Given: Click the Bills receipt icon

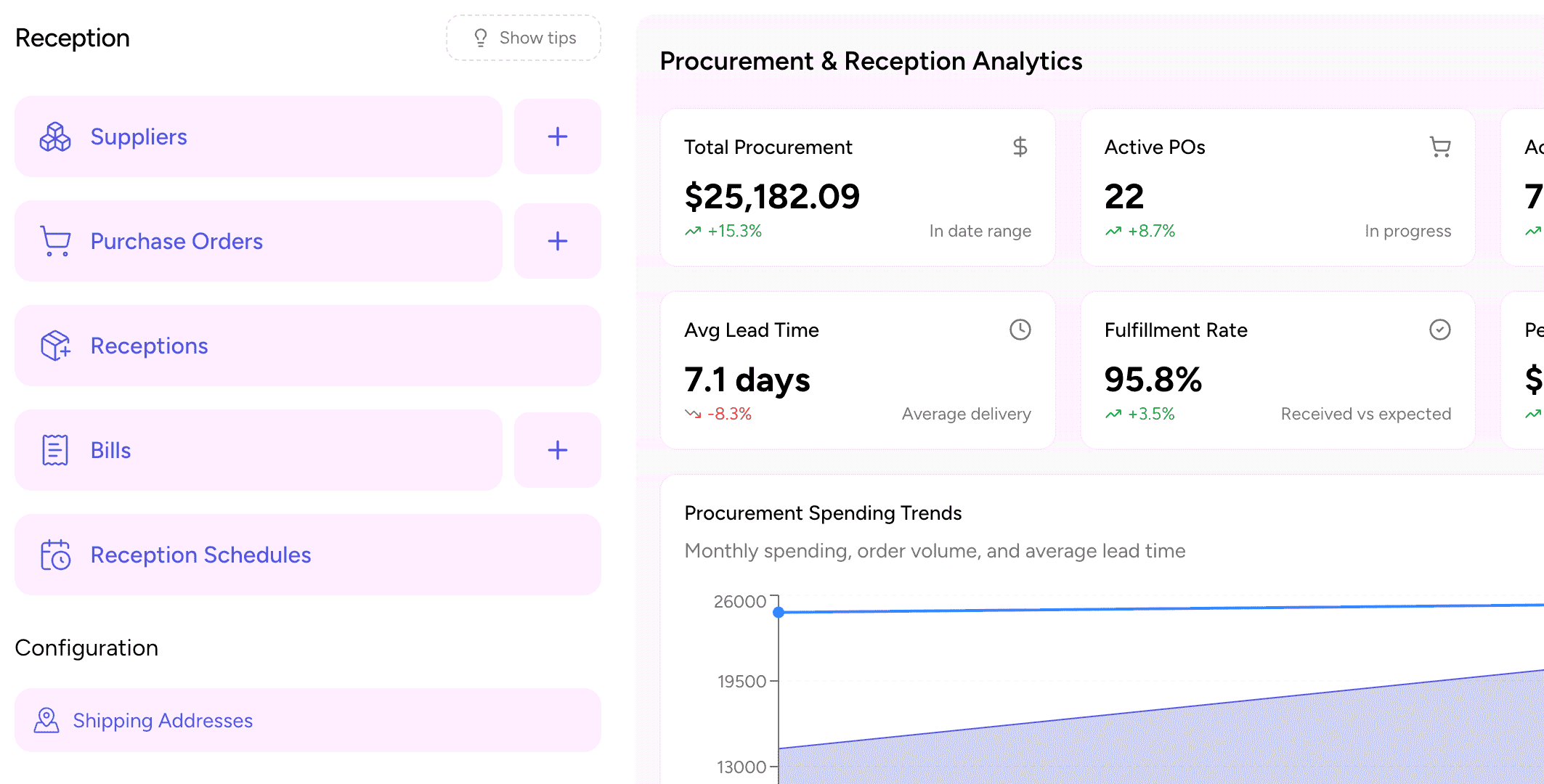Looking at the screenshot, I should [55, 450].
